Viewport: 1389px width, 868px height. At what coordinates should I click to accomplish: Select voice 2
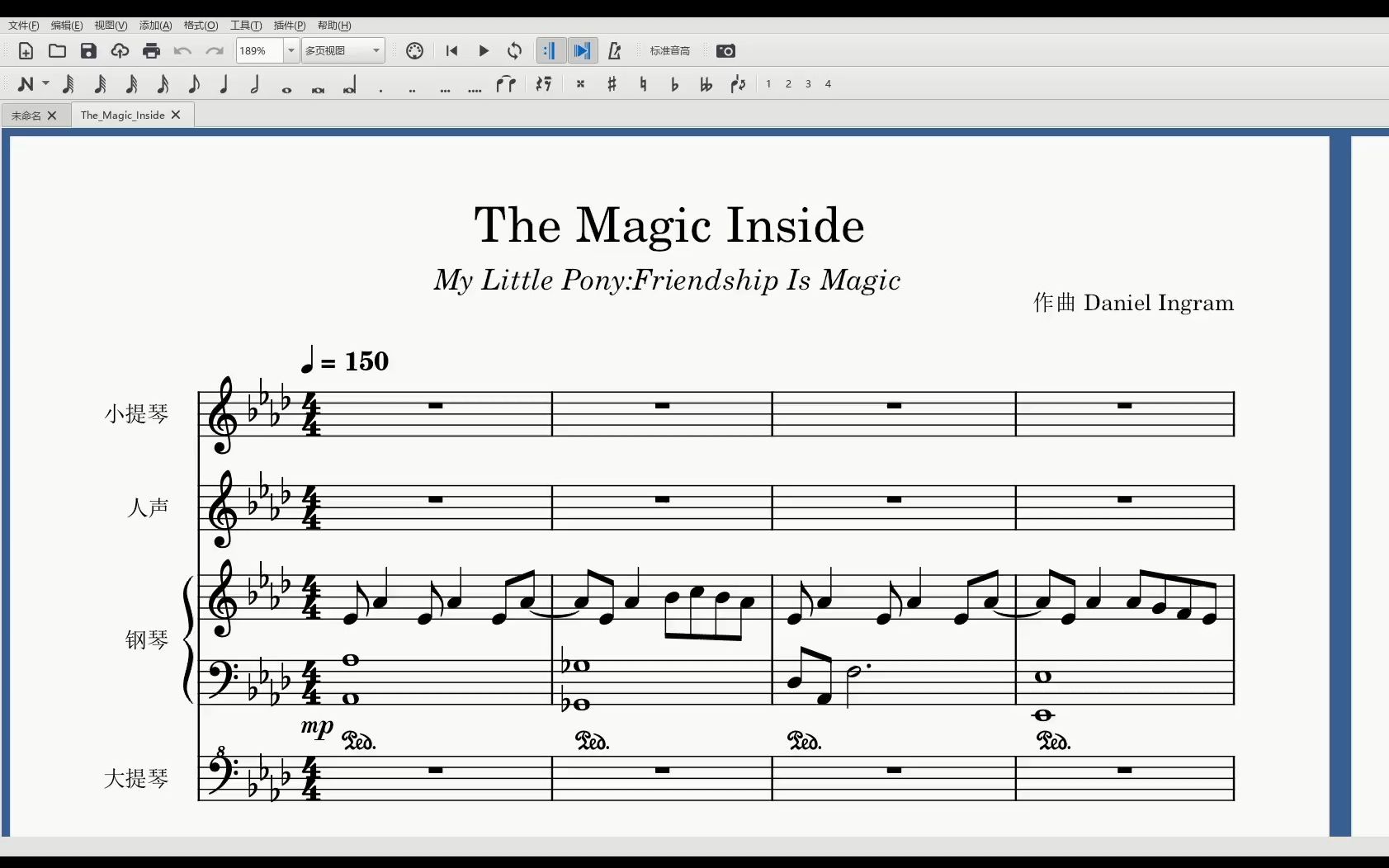tap(788, 84)
